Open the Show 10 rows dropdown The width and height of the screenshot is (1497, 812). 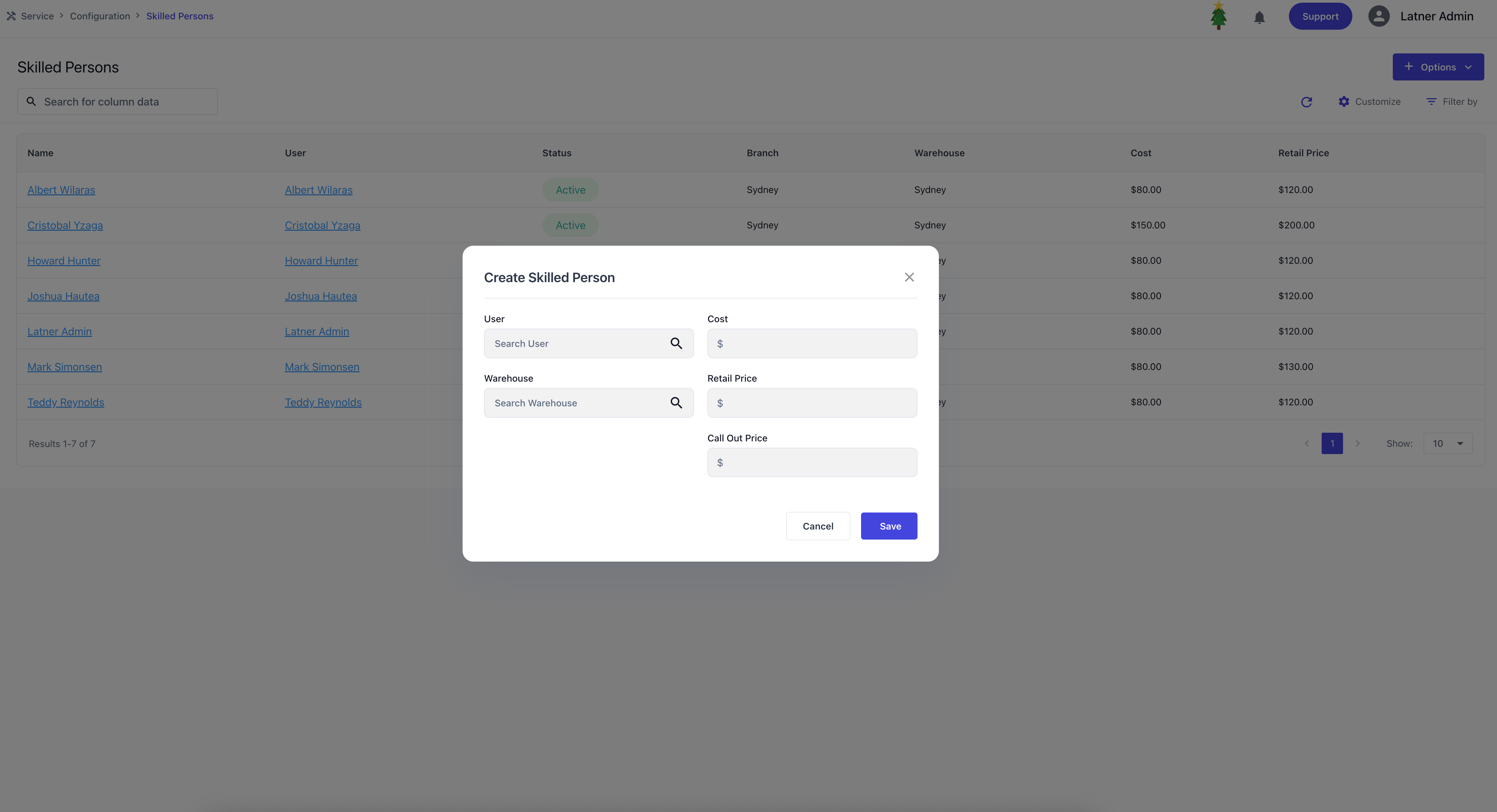click(x=1448, y=443)
